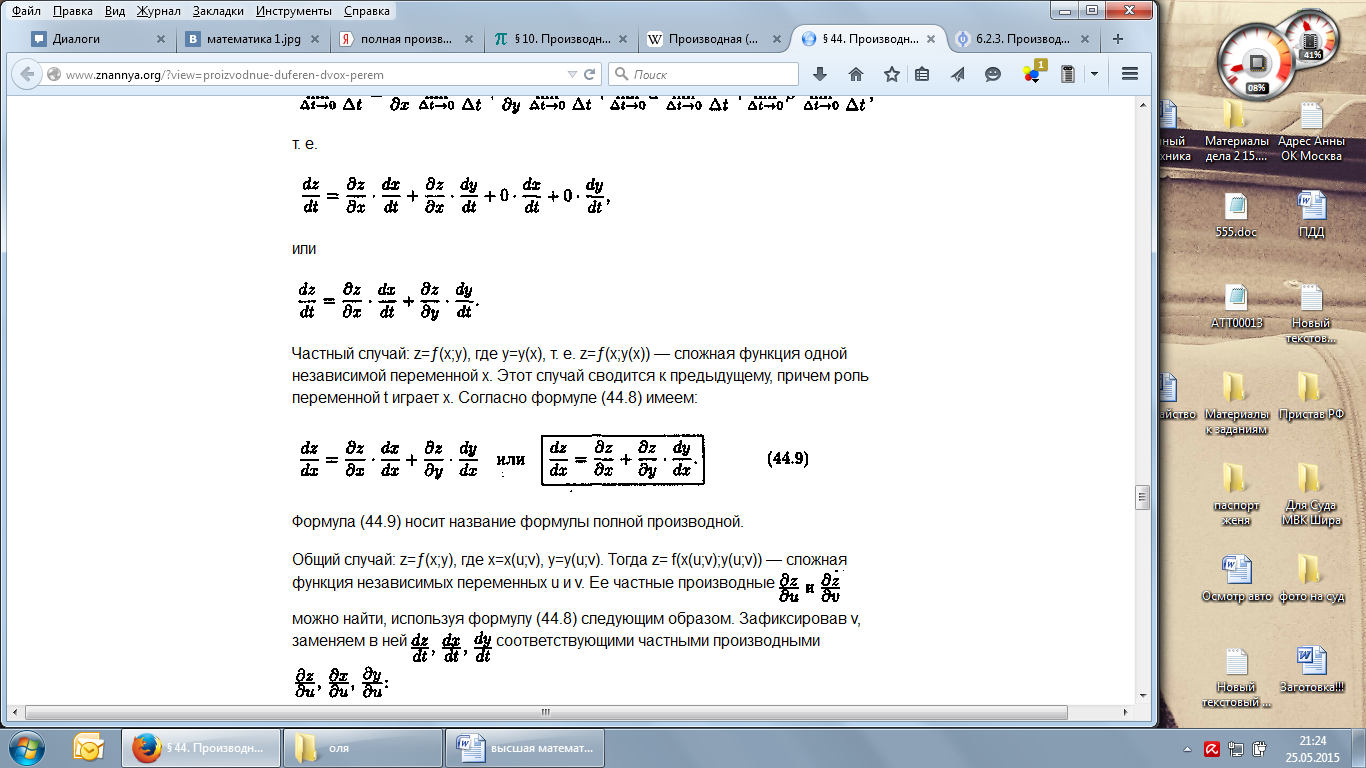
Task: Open the Файл menu
Action: coord(26,11)
